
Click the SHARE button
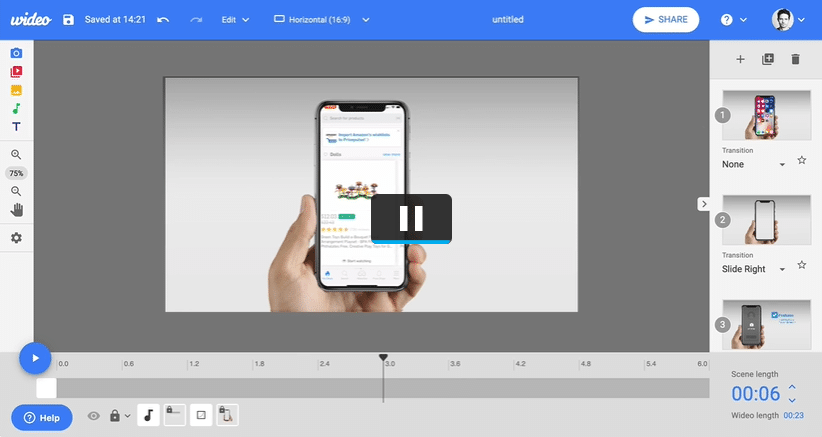click(664, 20)
